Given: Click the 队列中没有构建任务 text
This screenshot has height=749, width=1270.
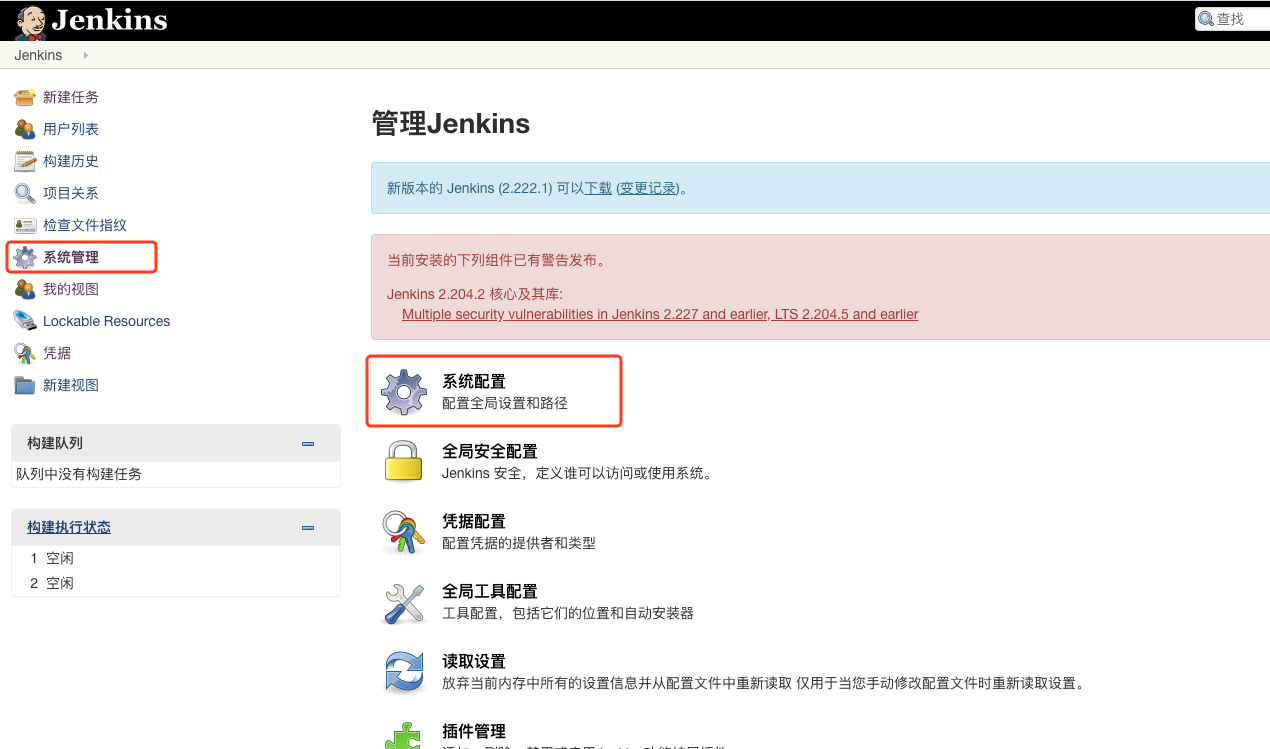Looking at the screenshot, I should 79,474.
